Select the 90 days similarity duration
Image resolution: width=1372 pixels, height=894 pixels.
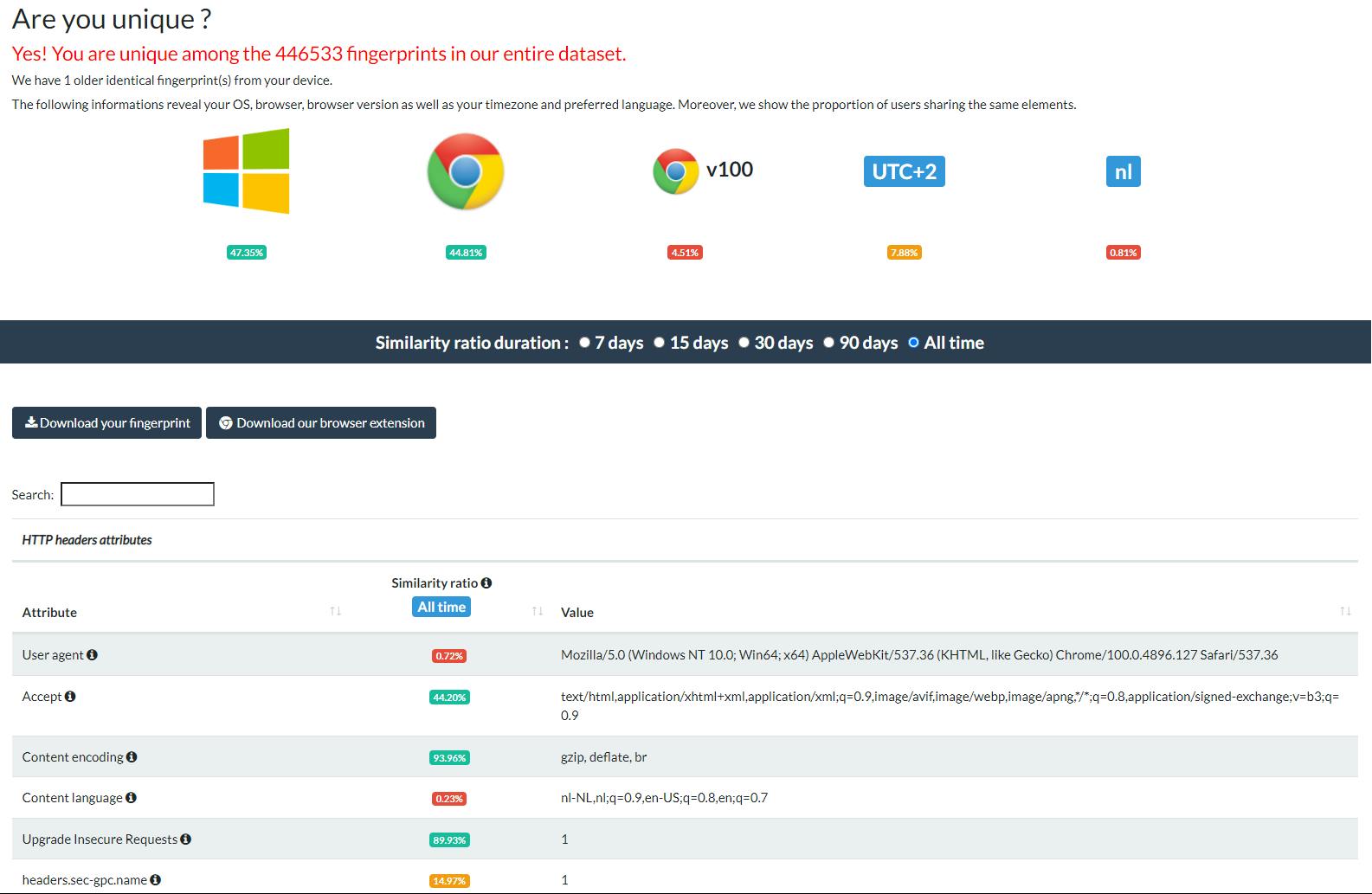pyautogui.click(x=829, y=343)
